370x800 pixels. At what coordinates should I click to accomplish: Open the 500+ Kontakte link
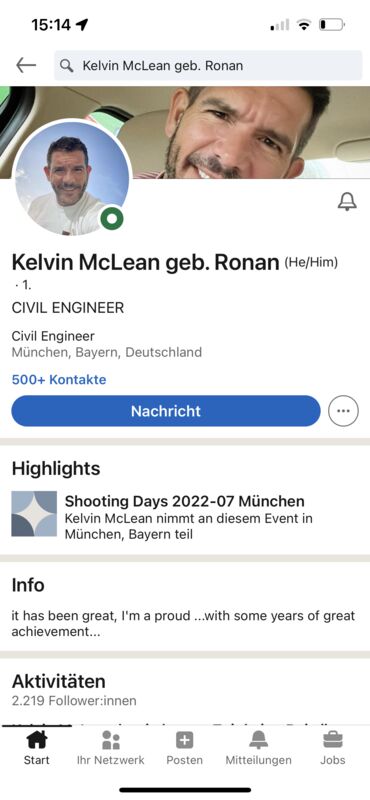(59, 380)
